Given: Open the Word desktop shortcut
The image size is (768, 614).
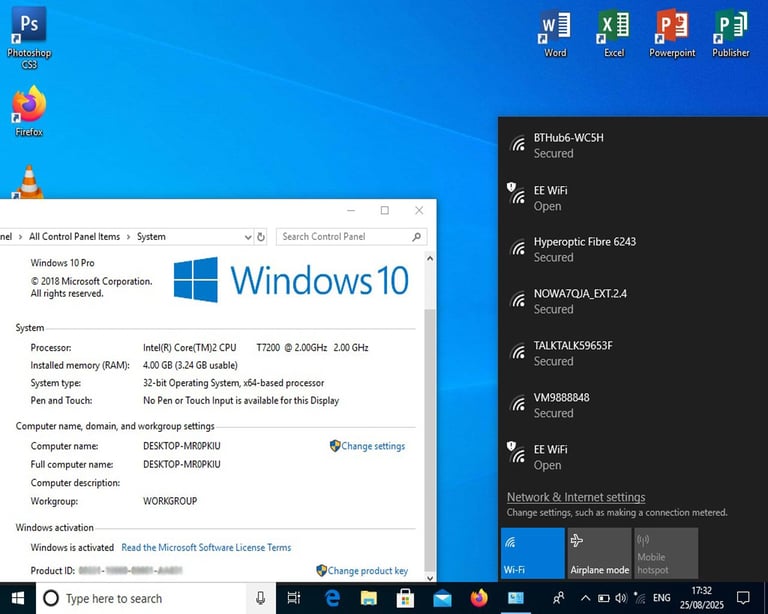Looking at the screenshot, I should [x=555, y=33].
